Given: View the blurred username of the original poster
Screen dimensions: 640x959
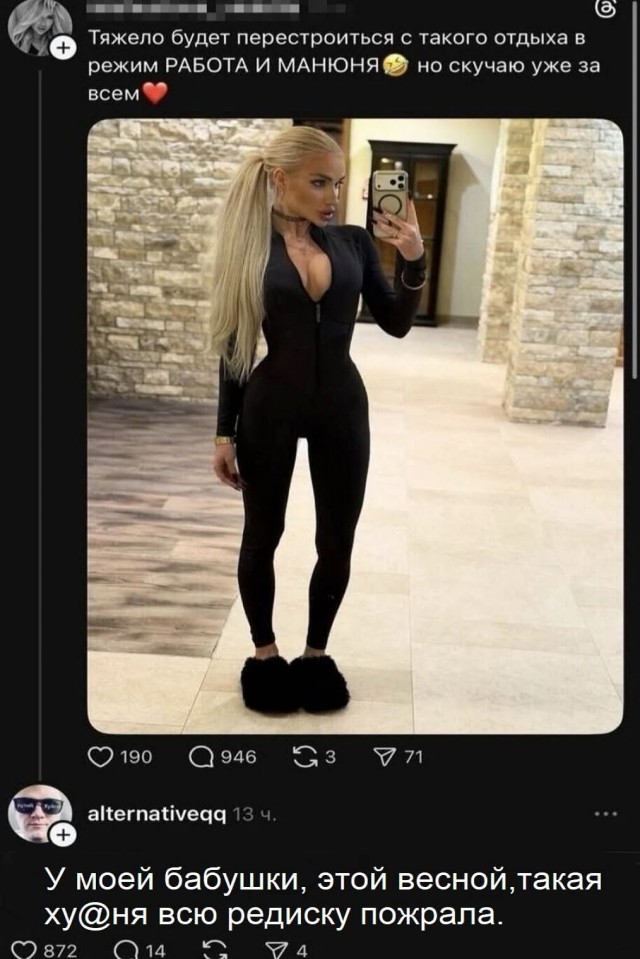Looking at the screenshot, I should coord(194,9).
